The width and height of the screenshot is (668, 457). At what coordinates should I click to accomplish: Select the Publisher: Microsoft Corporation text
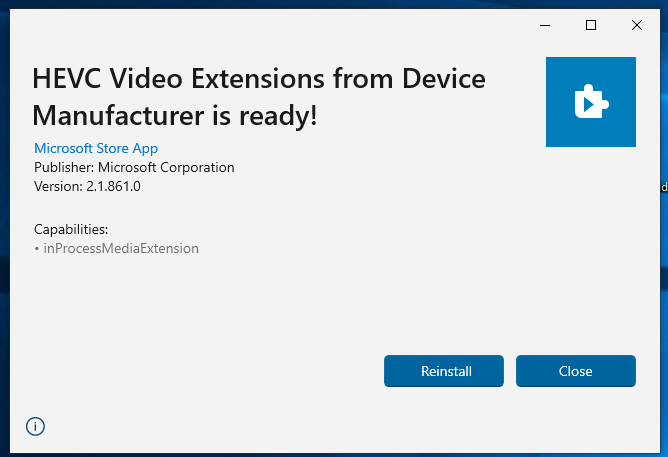point(134,167)
